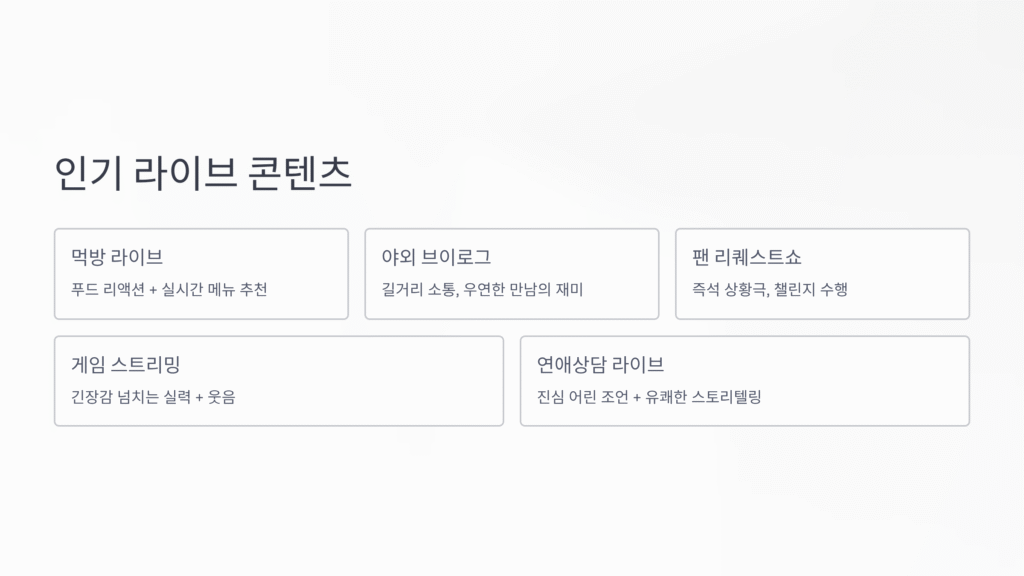Screen dimensions: 1024x576
Task: Select the 연애상담 라이브 card heading
Action: point(600,364)
